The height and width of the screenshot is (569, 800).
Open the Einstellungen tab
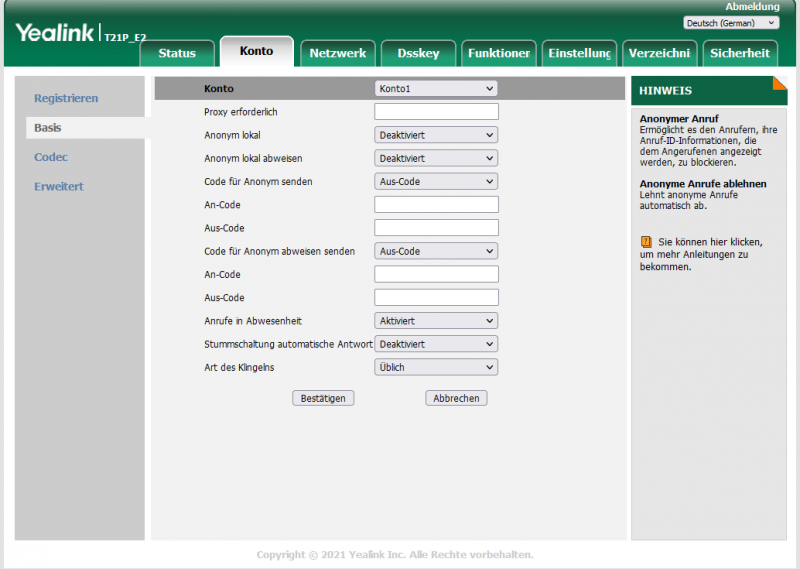point(580,53)
